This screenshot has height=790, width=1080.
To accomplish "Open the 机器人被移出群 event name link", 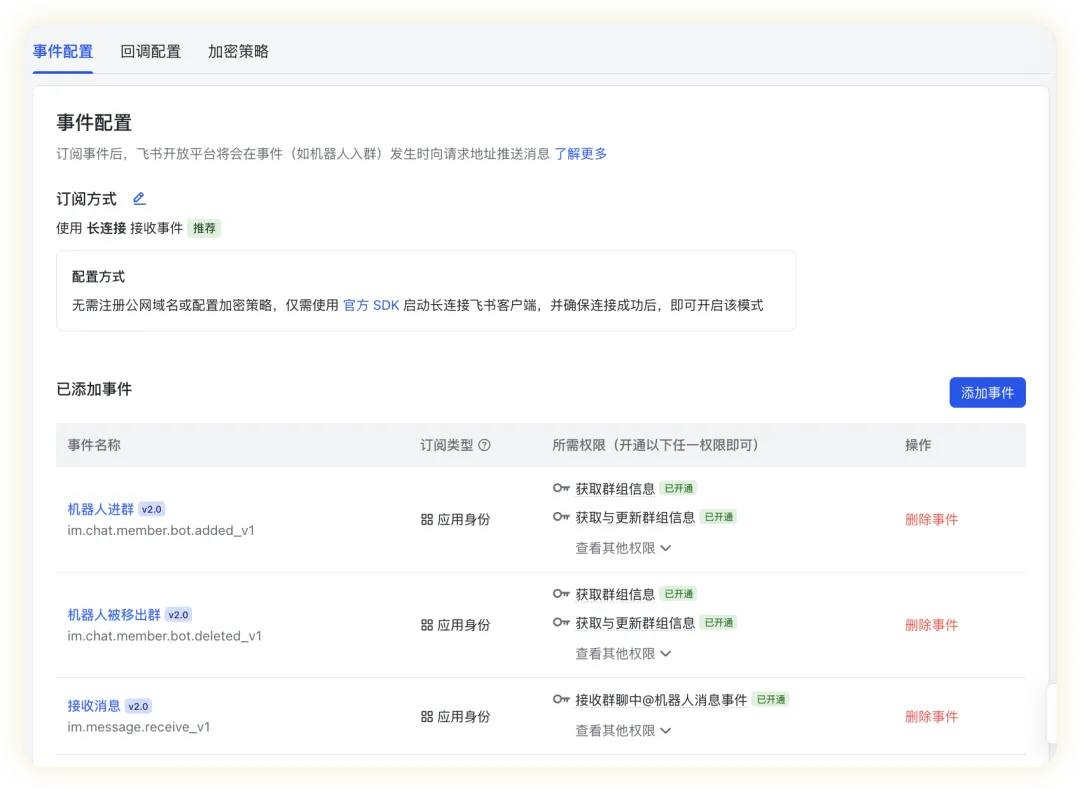I will click(x=113, y=615).
